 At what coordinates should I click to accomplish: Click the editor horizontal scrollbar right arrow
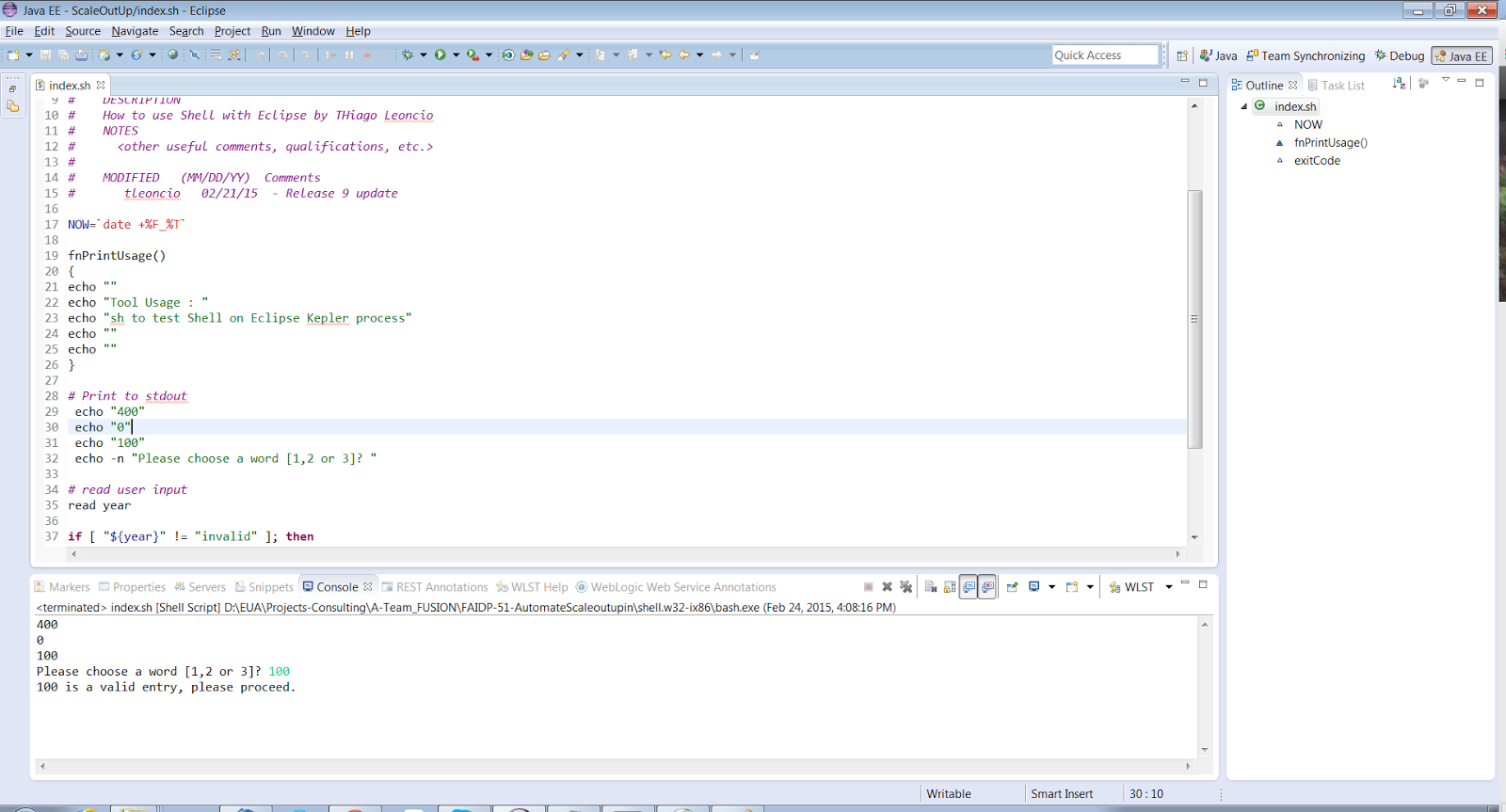1178,553
